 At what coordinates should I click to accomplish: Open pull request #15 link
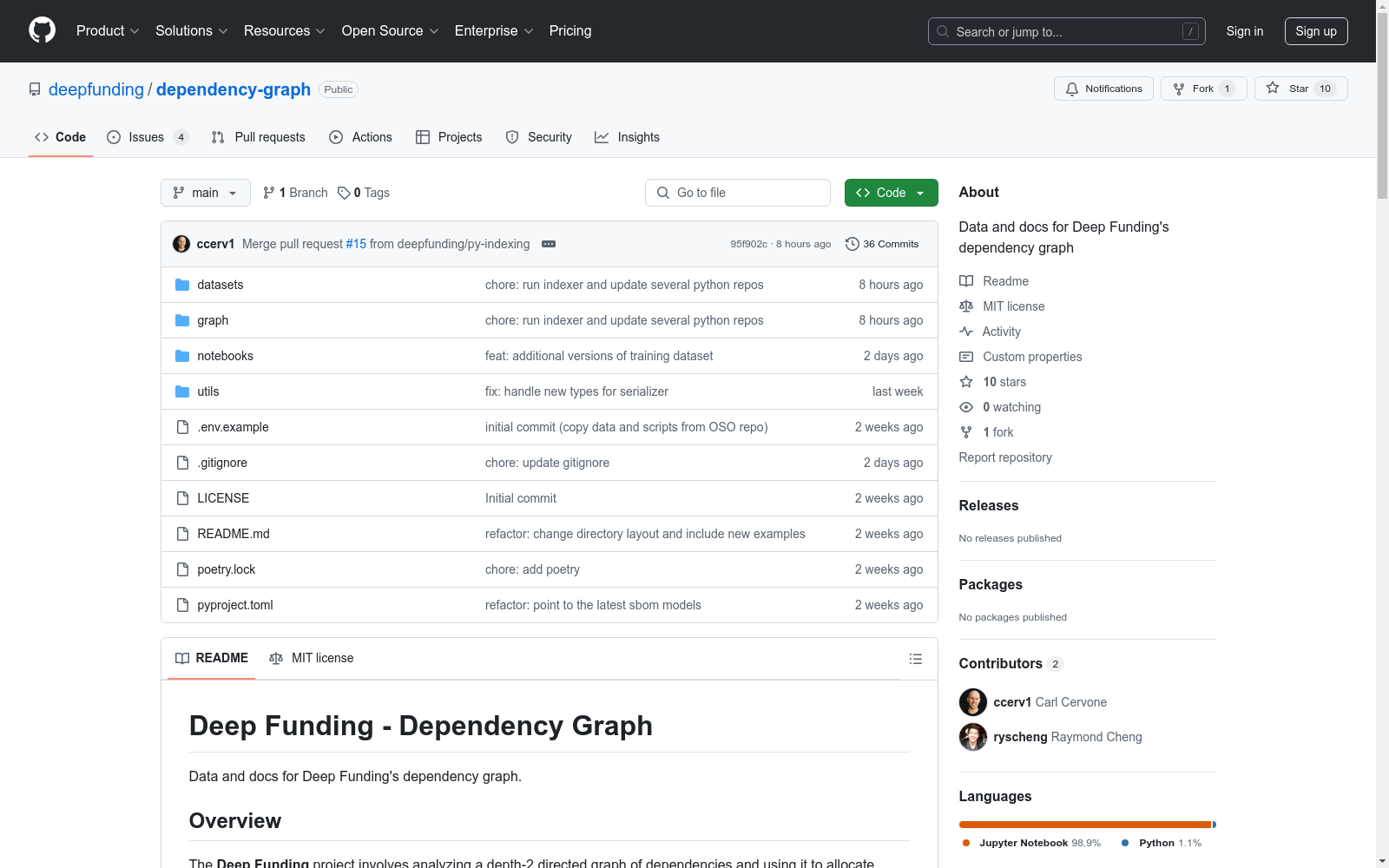[356, 244]
